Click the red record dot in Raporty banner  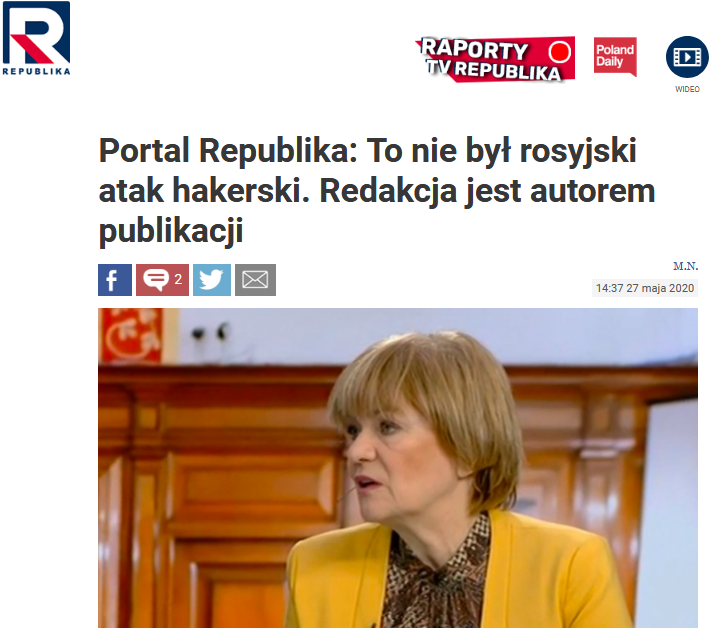(x=560, y=52)
